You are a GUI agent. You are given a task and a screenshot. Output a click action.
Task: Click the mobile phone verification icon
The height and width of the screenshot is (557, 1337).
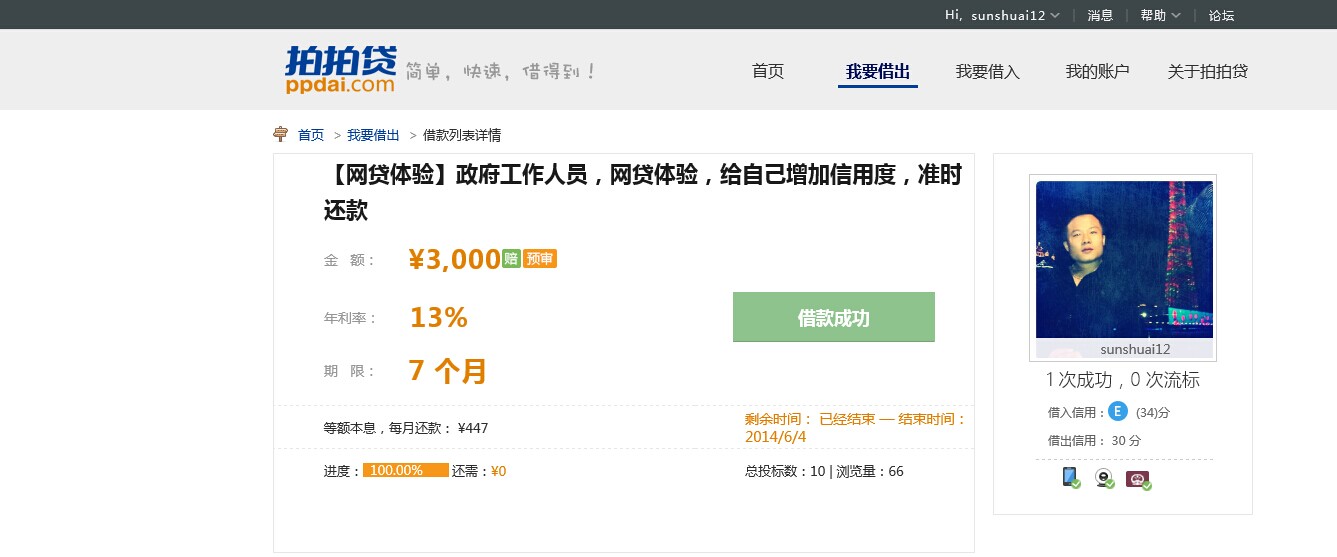pyautogui.click(x=1070, y=478)
